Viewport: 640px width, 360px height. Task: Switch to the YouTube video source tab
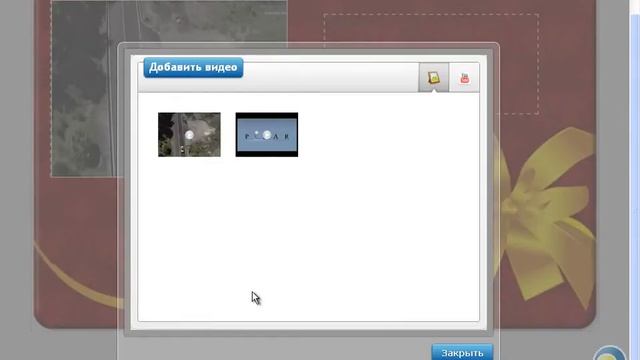pyautogui.click(x=464, y=78)
